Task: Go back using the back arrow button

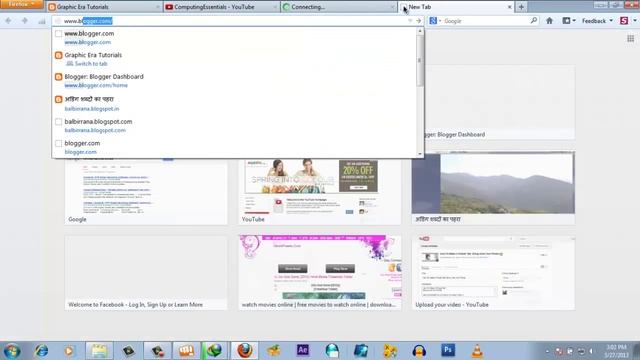Action: click(8, 21)
